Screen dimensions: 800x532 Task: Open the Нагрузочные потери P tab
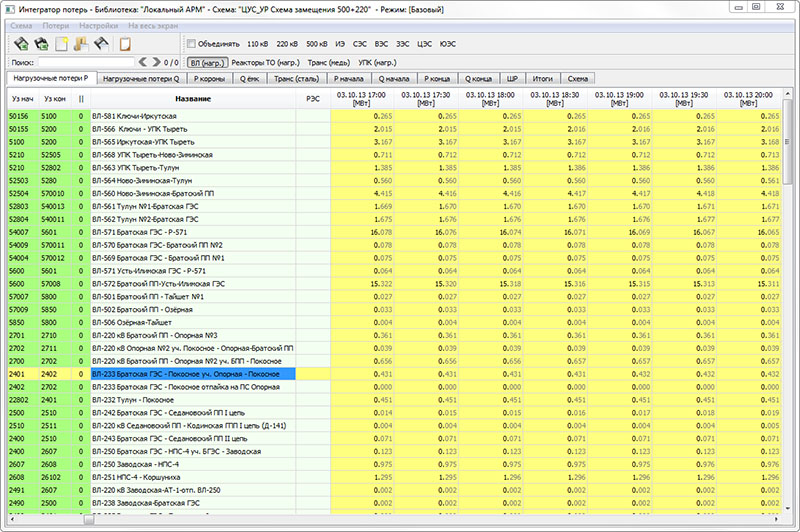(x=51, y=78)
